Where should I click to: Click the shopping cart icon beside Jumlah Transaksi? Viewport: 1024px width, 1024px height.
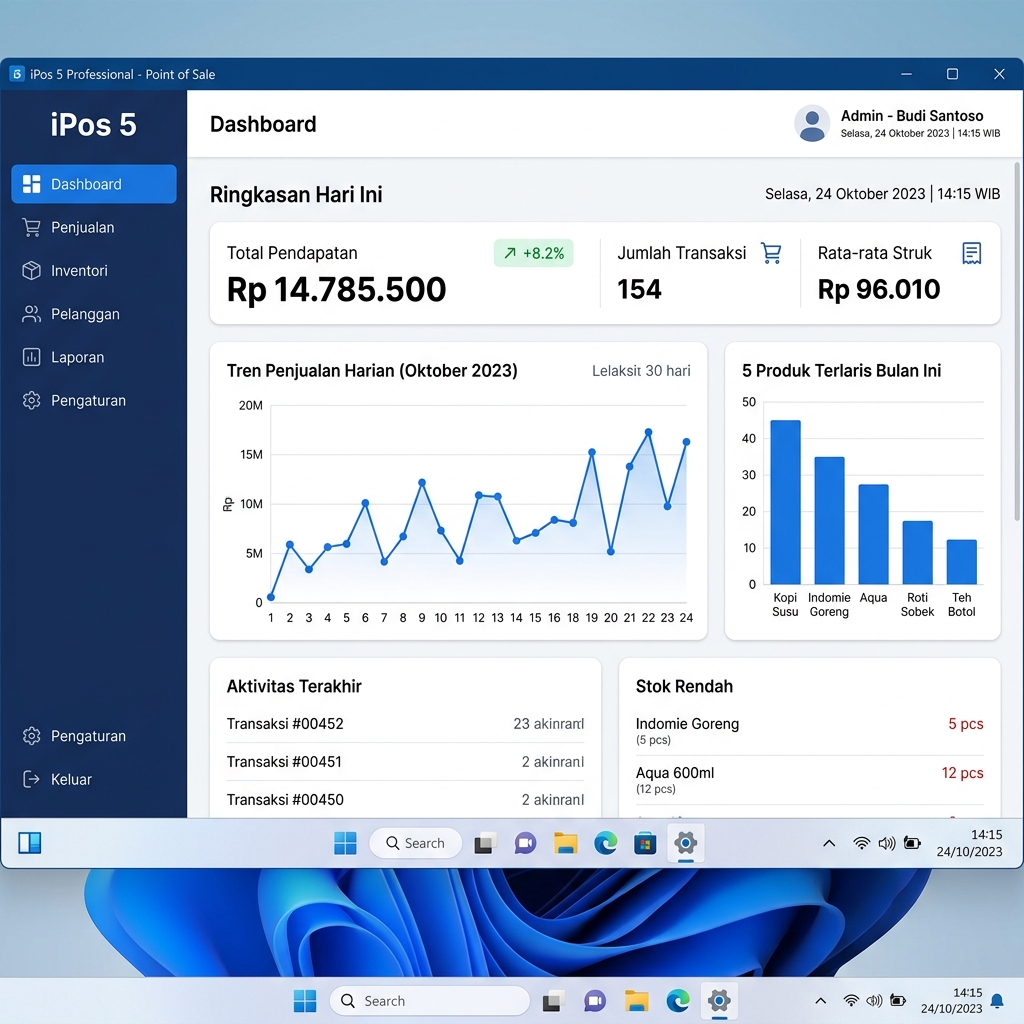point(770,254)
